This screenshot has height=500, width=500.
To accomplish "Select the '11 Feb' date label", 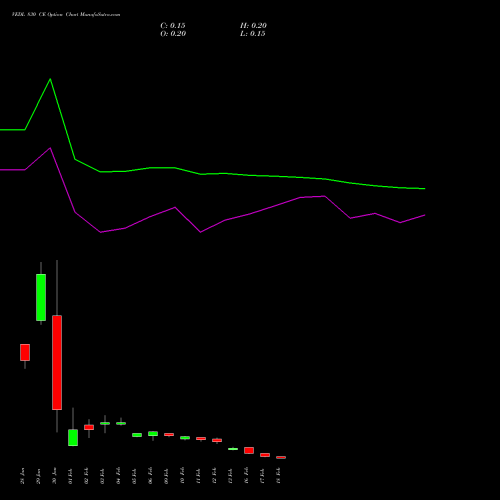I will 198,476.
